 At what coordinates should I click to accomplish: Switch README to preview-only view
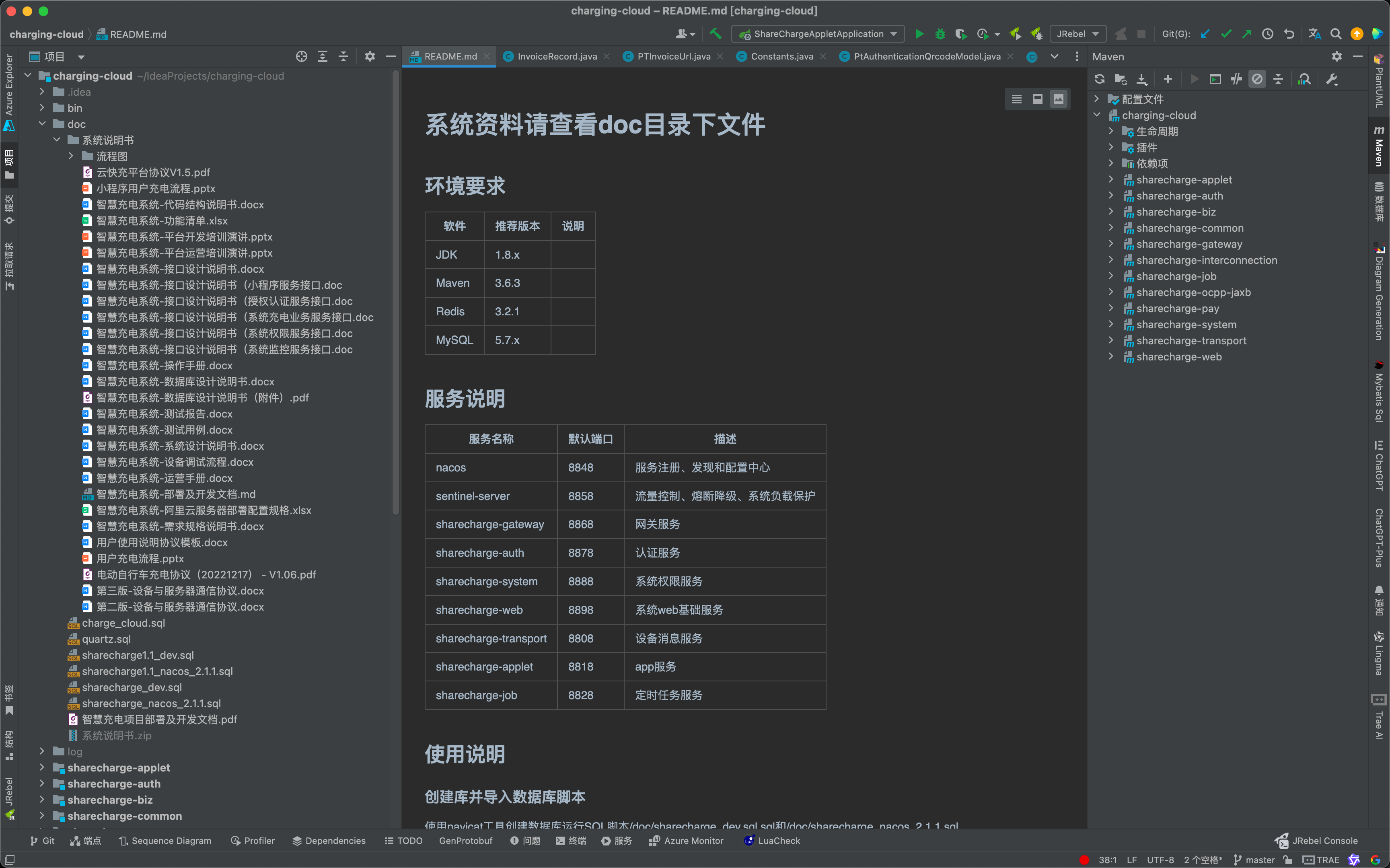pos(1058,99)
